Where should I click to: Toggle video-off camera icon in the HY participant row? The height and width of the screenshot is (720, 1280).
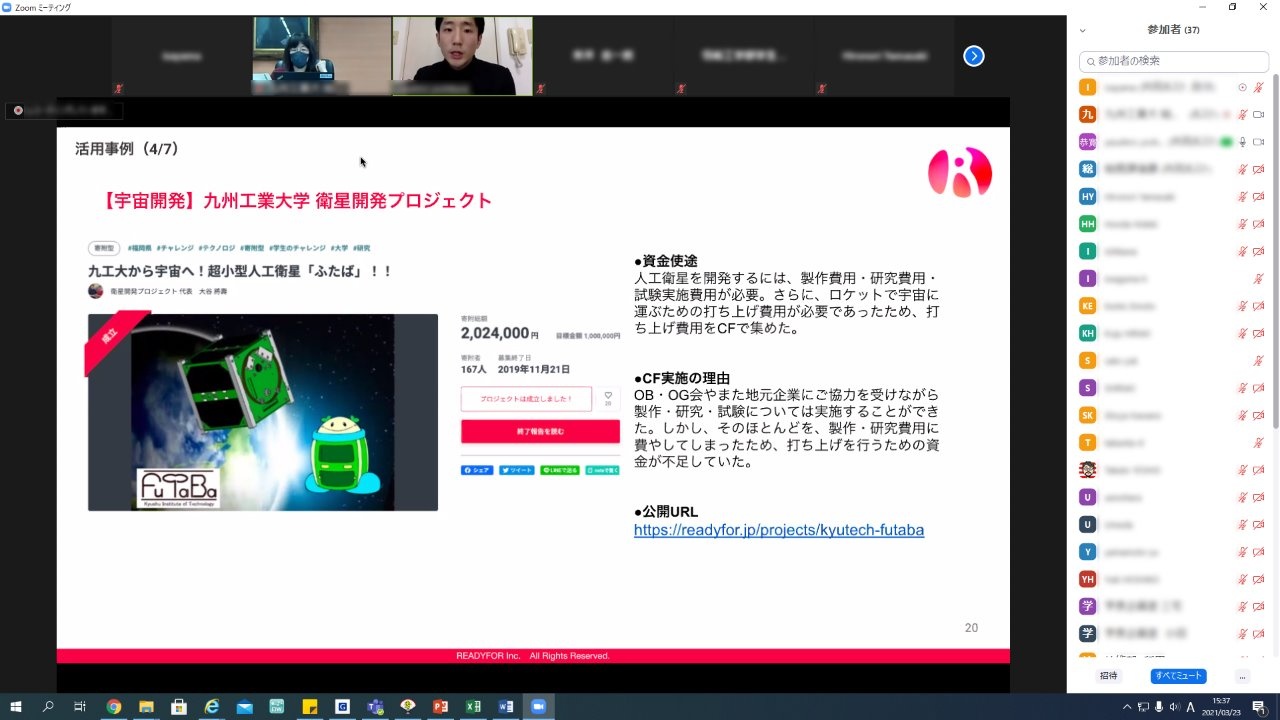click(x=1259, y=197)
